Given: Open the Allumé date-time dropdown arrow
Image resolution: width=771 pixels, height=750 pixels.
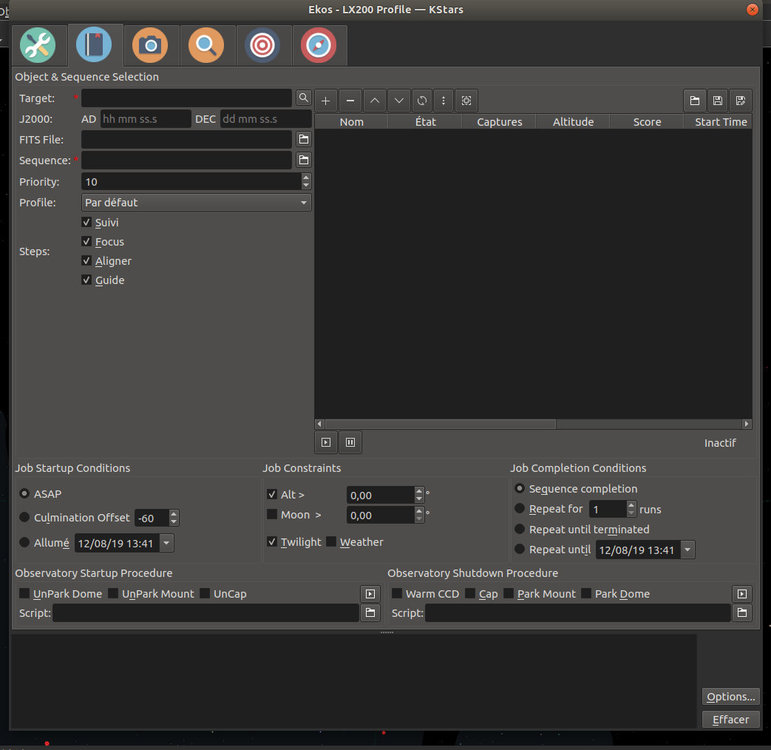Looking at the screenshot, I should (167, 543).
